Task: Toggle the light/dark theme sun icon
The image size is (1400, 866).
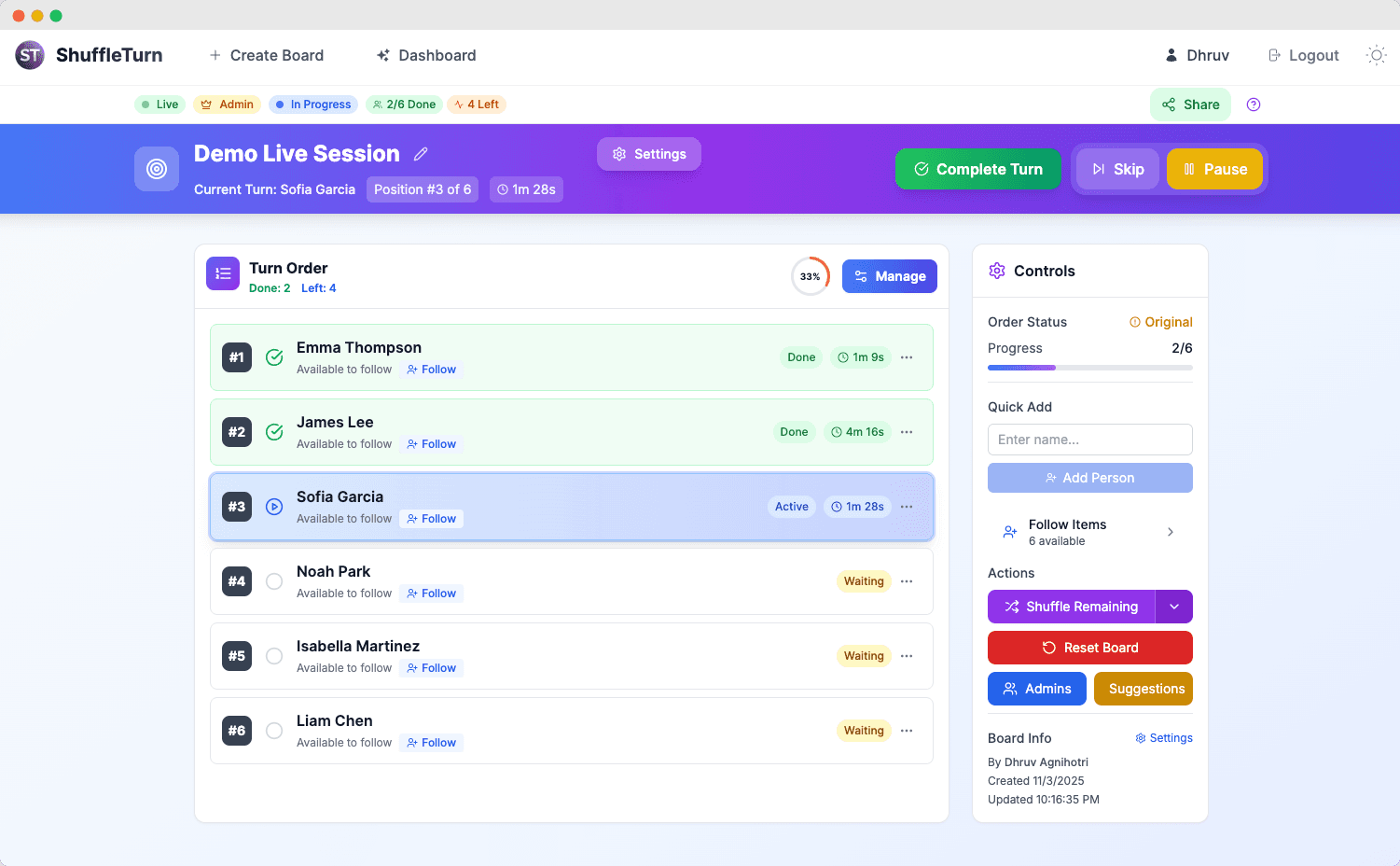Action: [1376, 55]
